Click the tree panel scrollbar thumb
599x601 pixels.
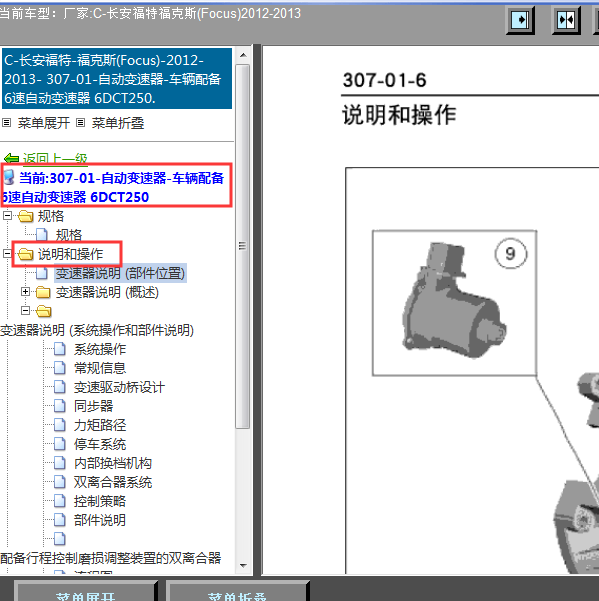click(243, 246)
